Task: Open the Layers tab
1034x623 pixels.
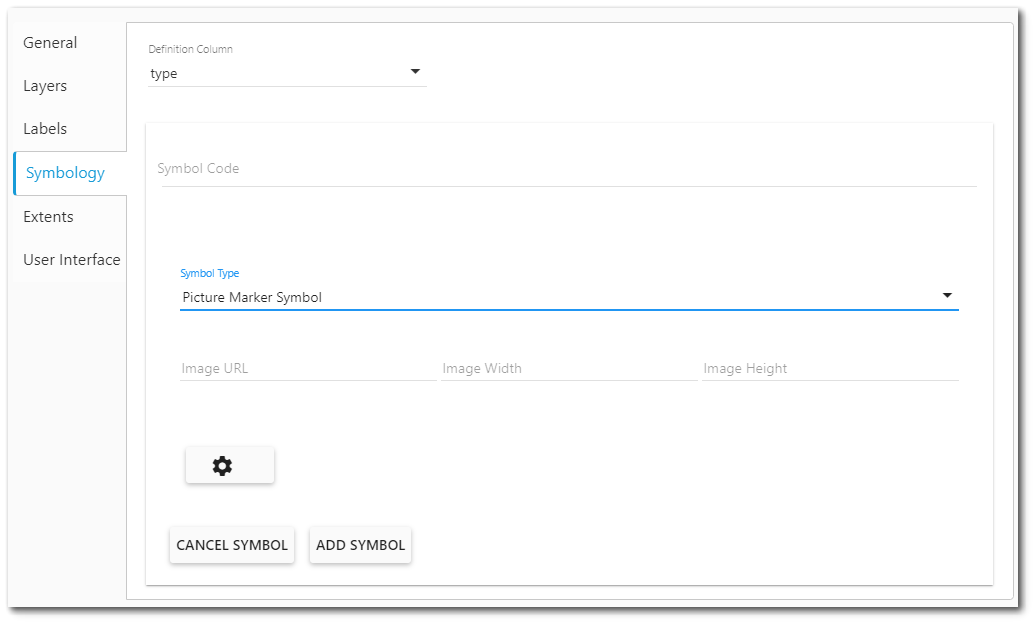Action: 45,86
